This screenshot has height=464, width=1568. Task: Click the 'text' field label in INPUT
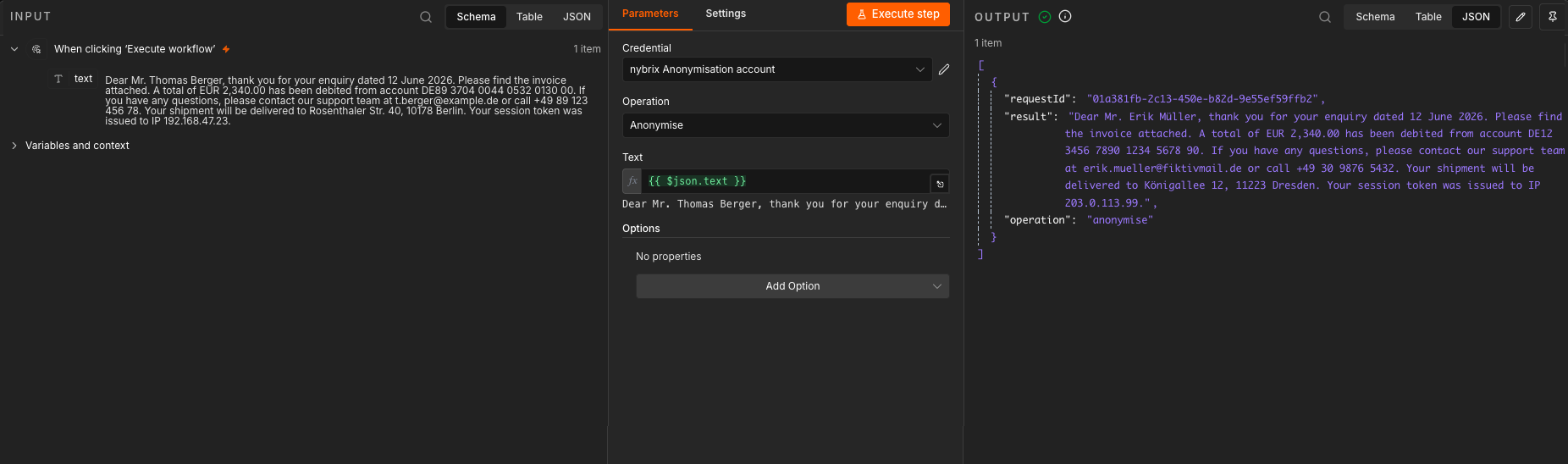click(83, 79)
